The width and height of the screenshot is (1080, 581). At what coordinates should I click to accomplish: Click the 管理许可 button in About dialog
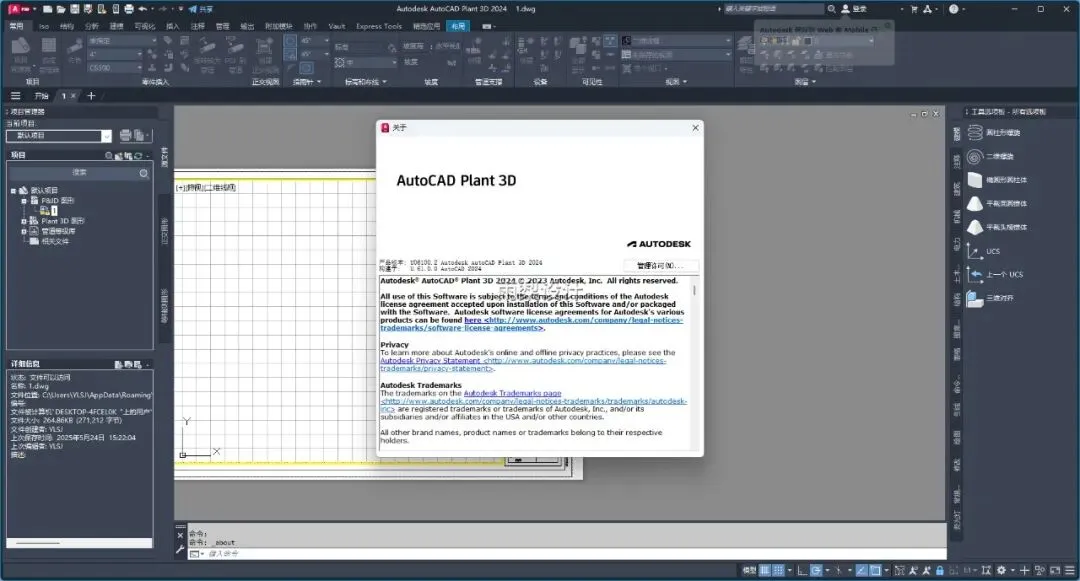point(661,266)
